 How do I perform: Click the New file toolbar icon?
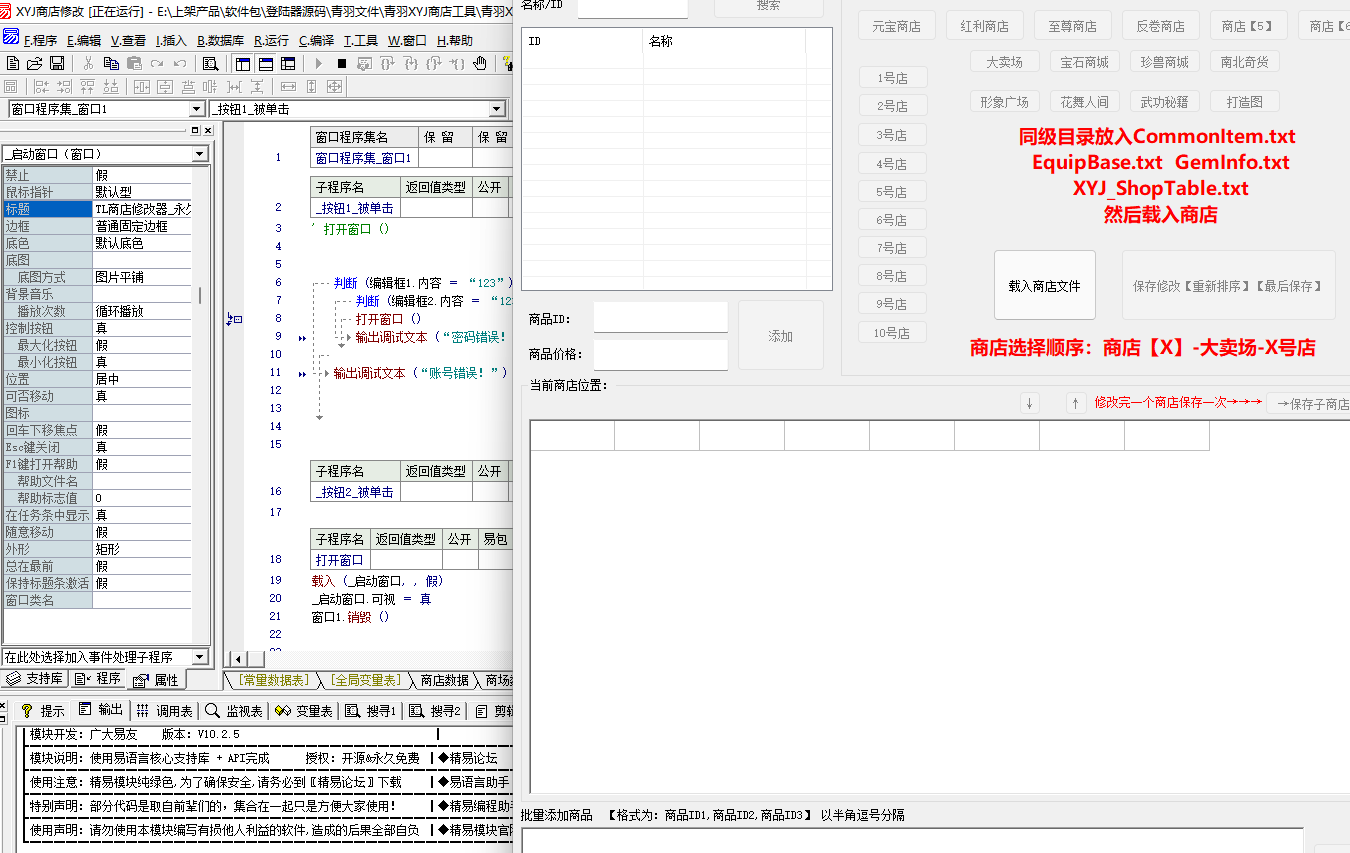(x=13, y=63)
